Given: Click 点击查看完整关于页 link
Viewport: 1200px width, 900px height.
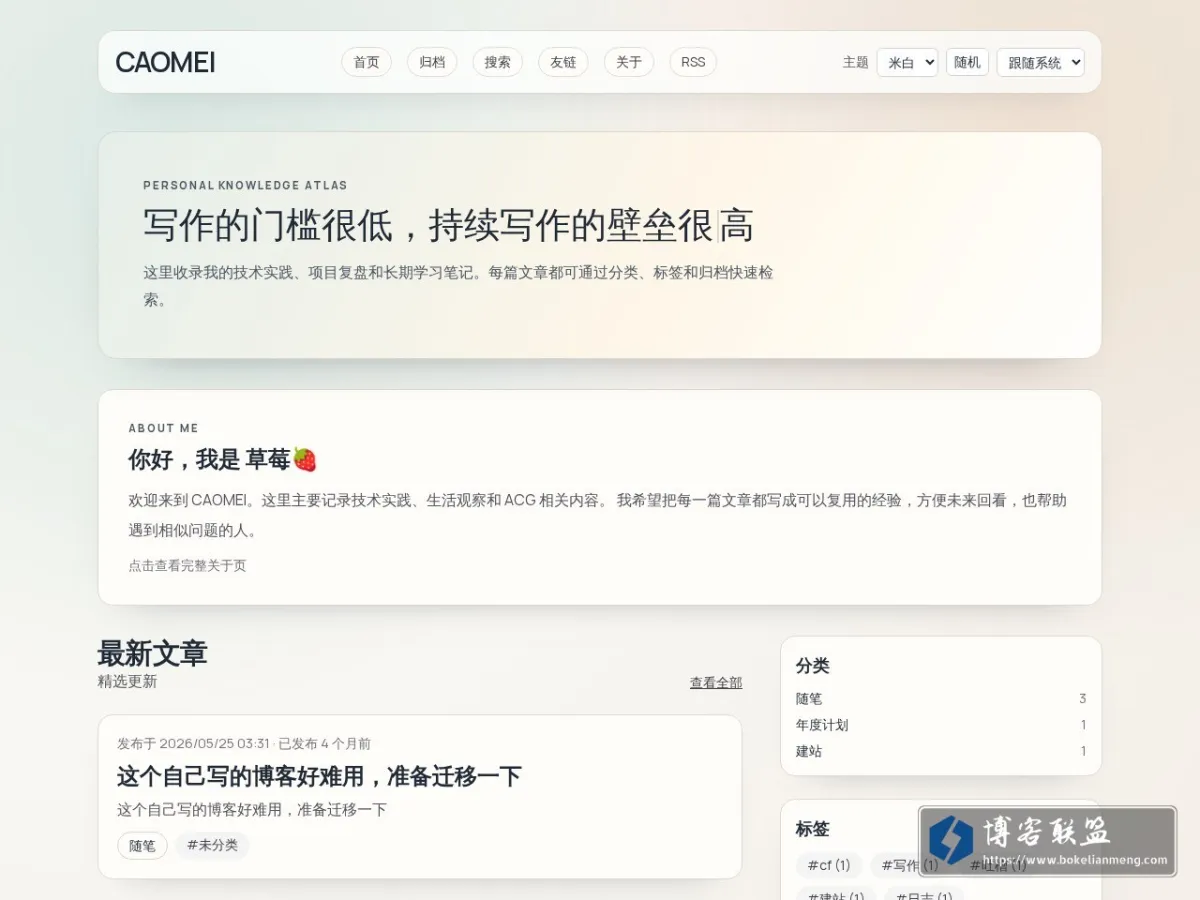Looking at the screenshot, I should [187, 566].
